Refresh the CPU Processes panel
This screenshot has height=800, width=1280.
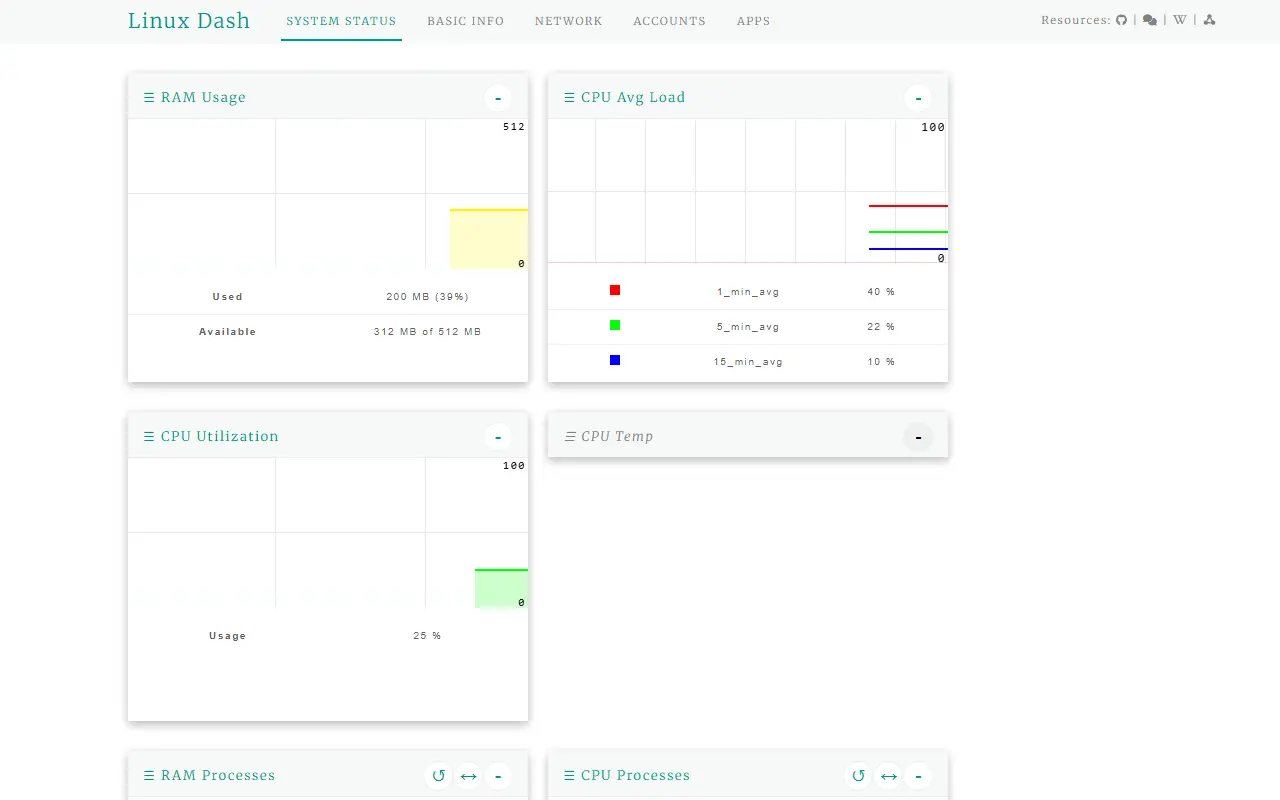pos(858,776)
